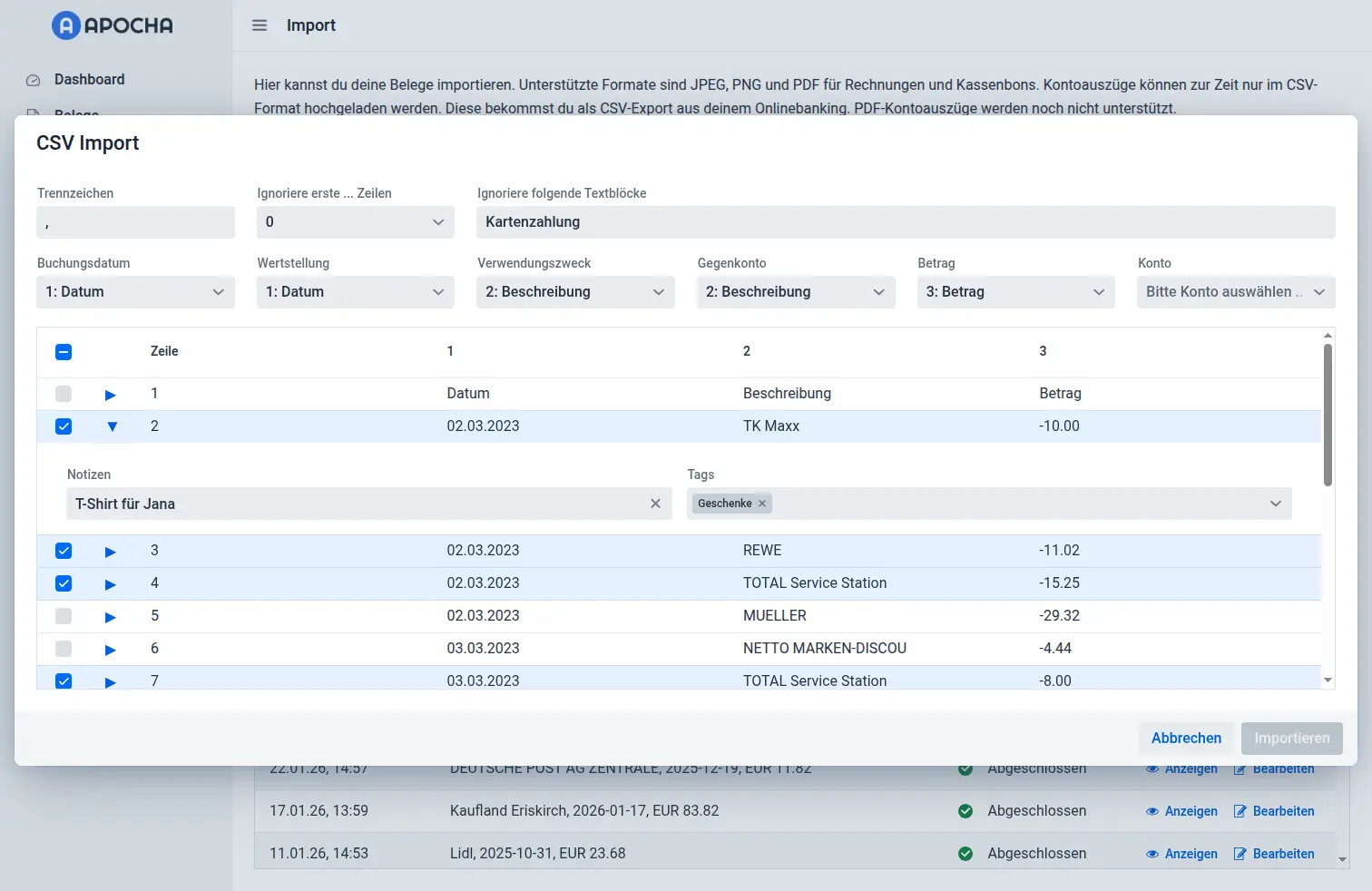Click the hamburger menu icon
The height and width of the screenshot is (891, 1372).
[x=260, y=25]
